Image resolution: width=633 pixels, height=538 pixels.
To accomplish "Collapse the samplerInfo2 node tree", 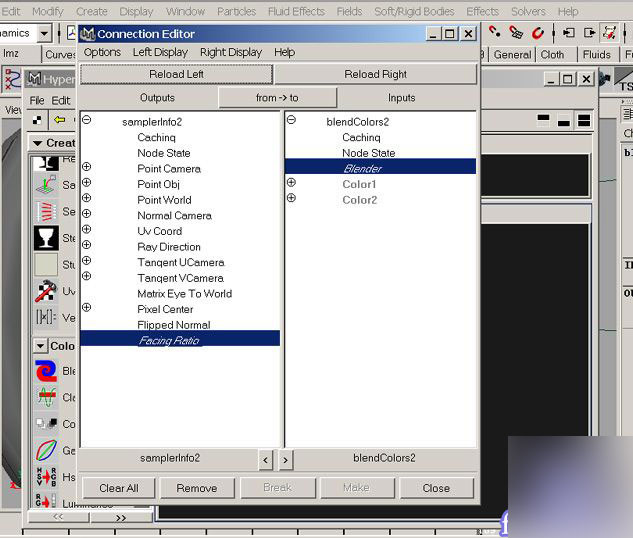I will point(87,119).
